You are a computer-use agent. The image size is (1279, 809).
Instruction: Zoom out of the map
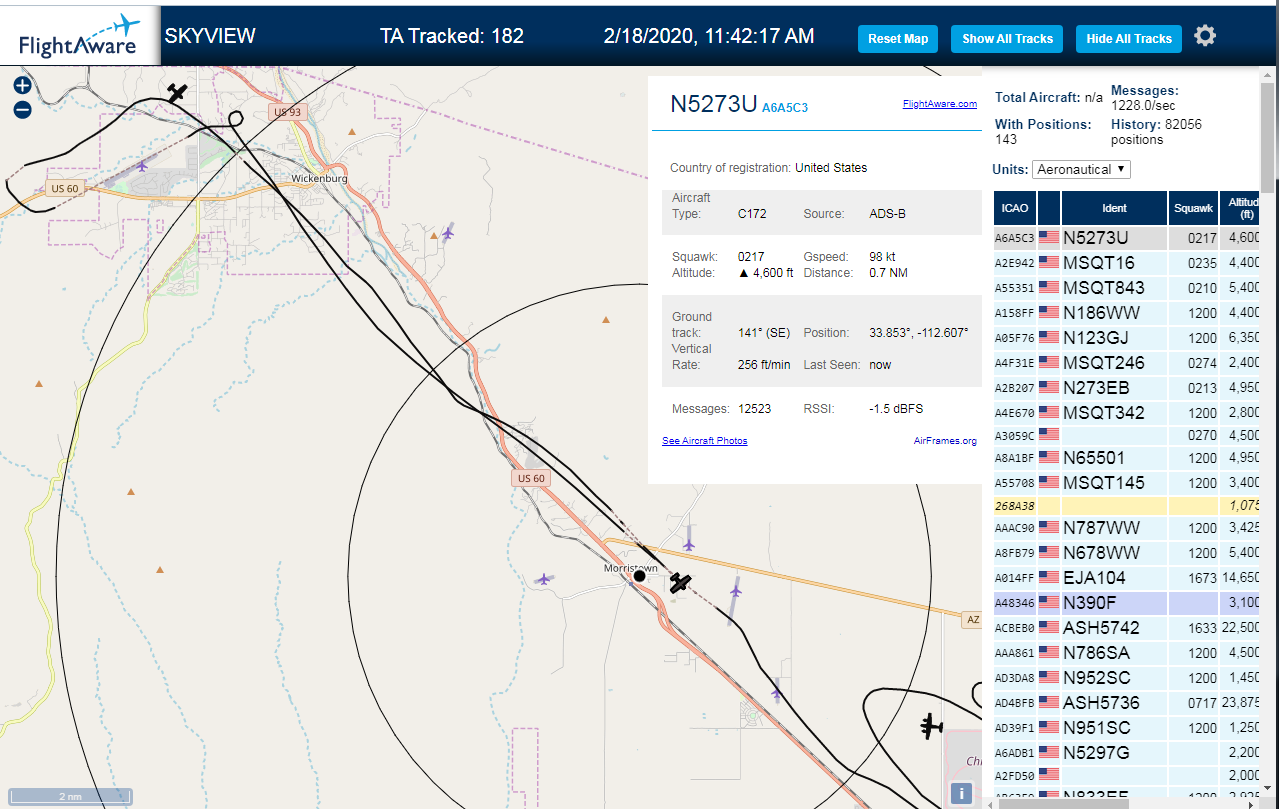(x=22, y=110)
